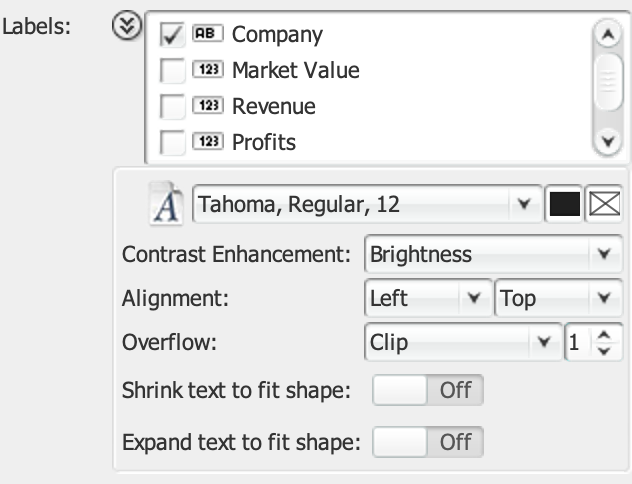Open the Overflow Clip dropdown
632x484 pixels.
pyautogui.click(x=461, y=343)
